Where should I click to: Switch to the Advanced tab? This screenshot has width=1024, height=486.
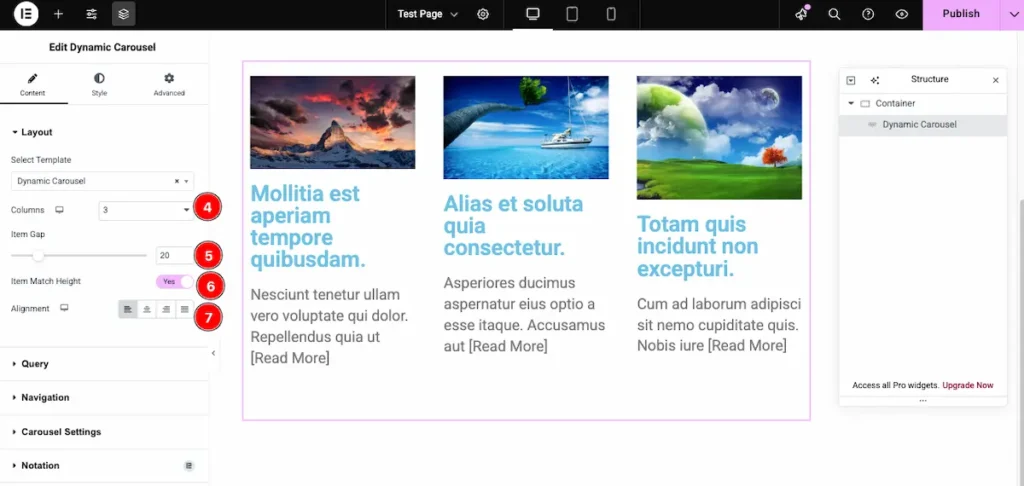pyautogui.click(x=169, y=84)
